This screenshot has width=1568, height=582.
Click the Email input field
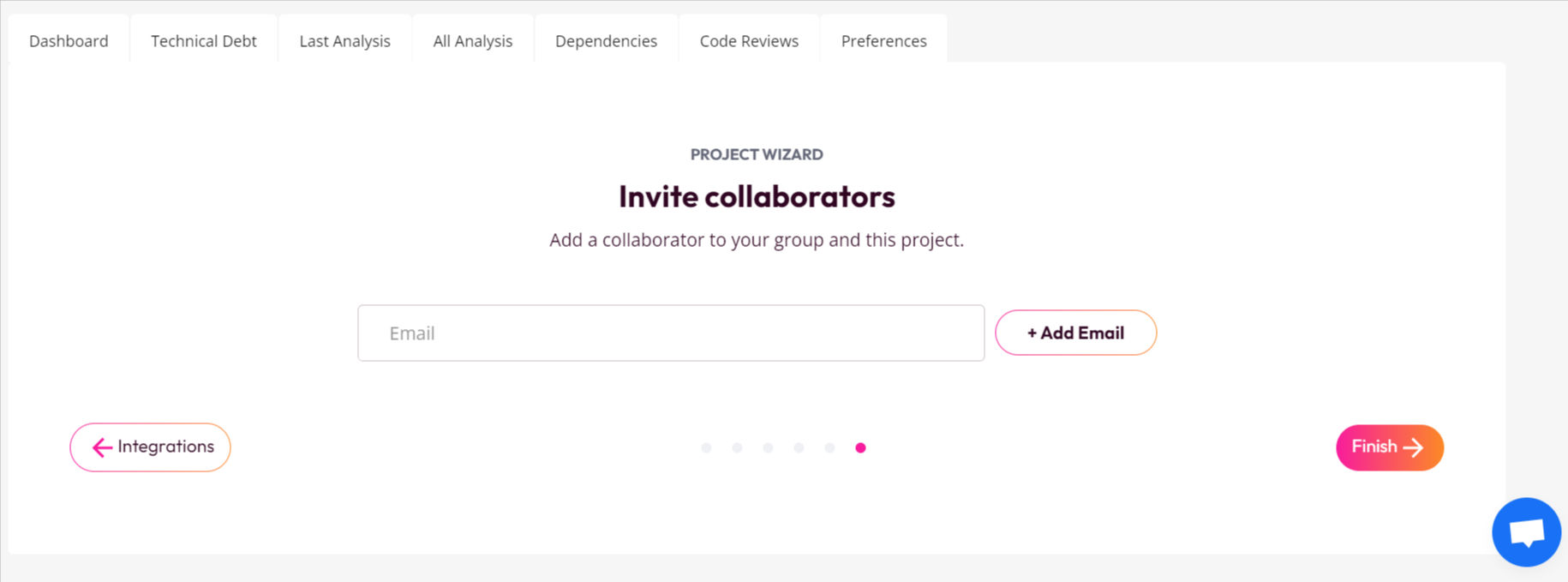[x=671, y=333]
